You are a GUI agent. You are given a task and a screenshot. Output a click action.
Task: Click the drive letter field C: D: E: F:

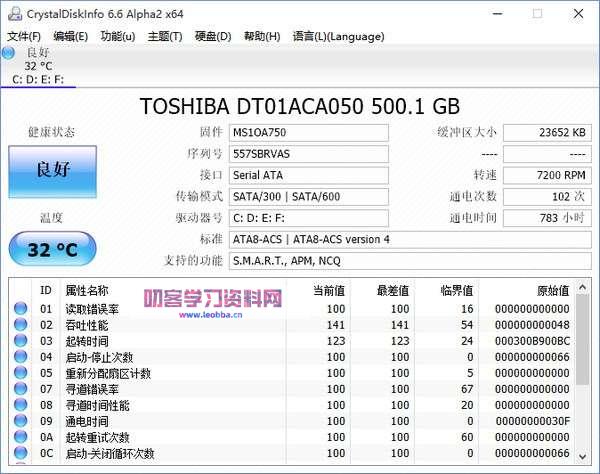[x=309, y=218]
